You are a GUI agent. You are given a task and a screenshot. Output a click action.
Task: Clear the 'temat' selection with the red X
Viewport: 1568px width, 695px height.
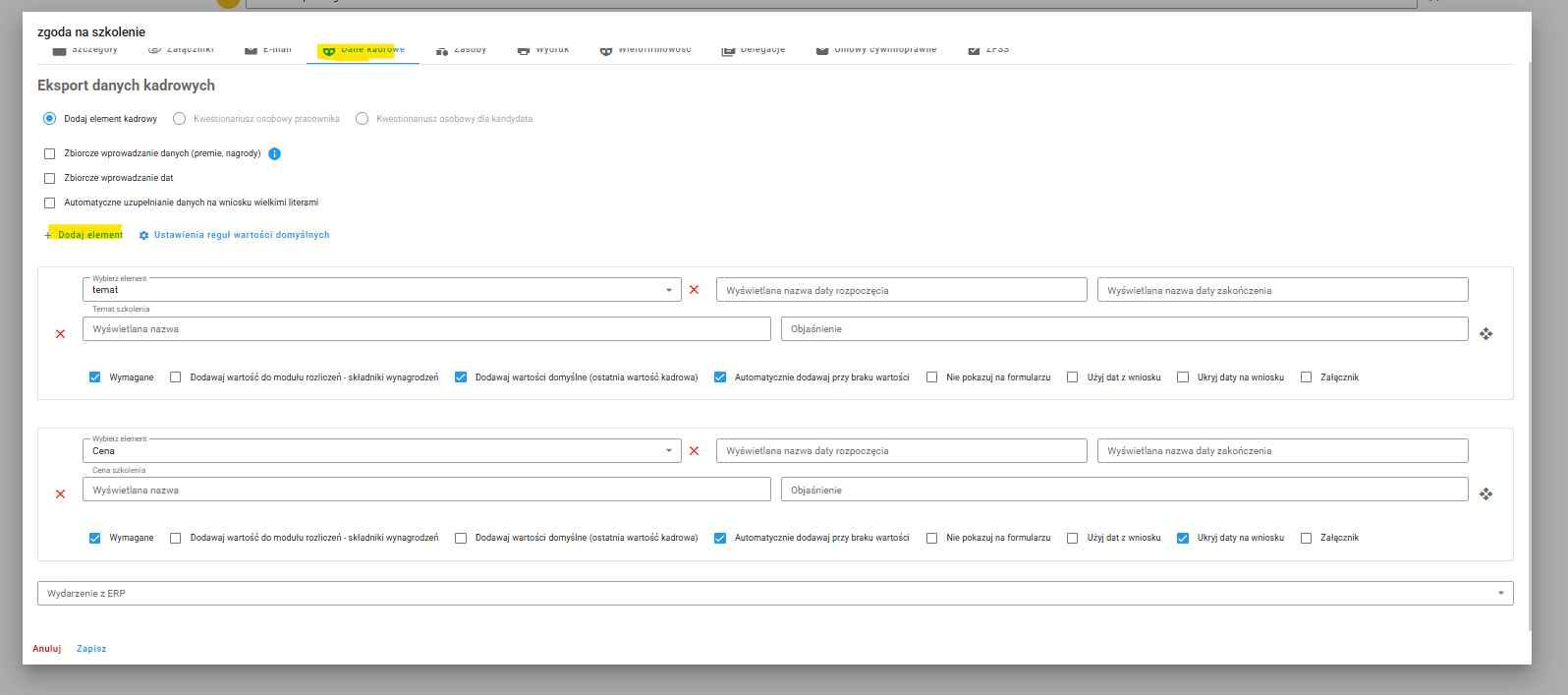(694, 290)
